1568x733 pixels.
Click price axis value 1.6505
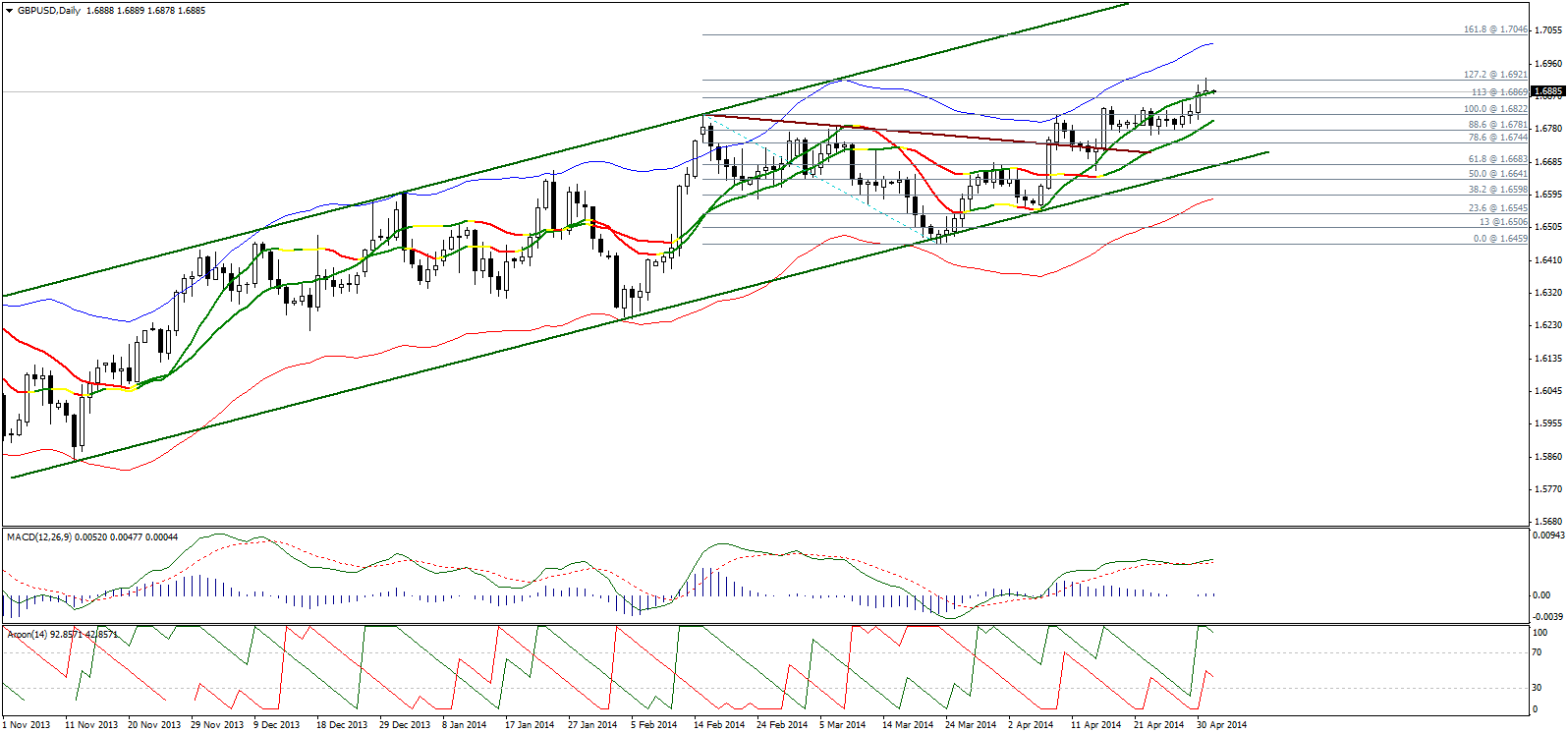(1549, 227)
